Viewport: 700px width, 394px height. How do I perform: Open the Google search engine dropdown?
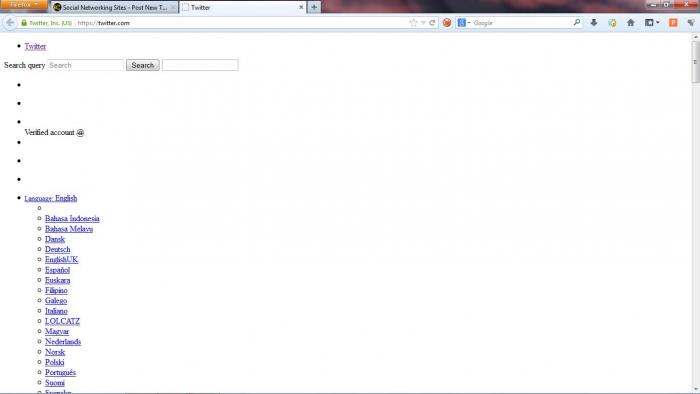click(x=464, y=23)
